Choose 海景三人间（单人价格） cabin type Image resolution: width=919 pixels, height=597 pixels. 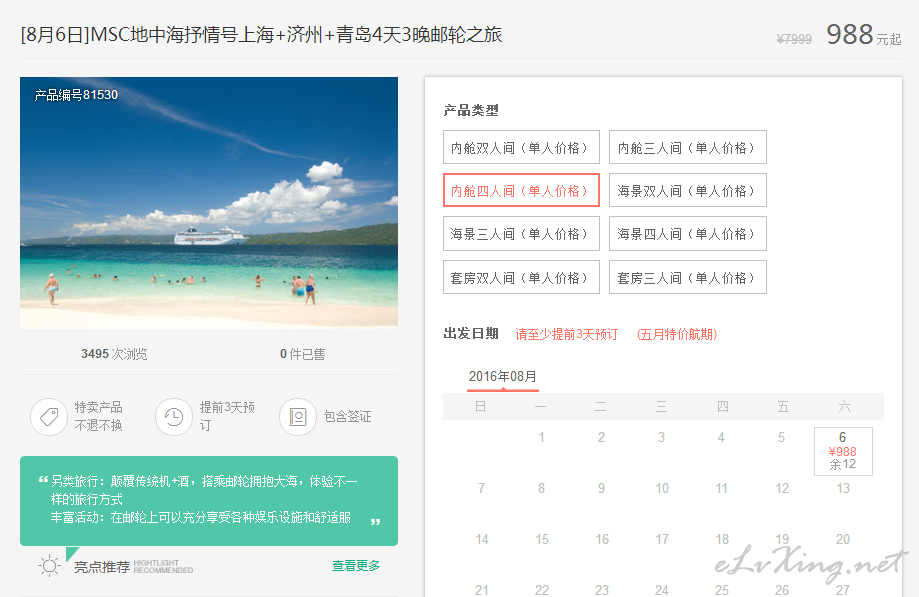tap(521, 234)
